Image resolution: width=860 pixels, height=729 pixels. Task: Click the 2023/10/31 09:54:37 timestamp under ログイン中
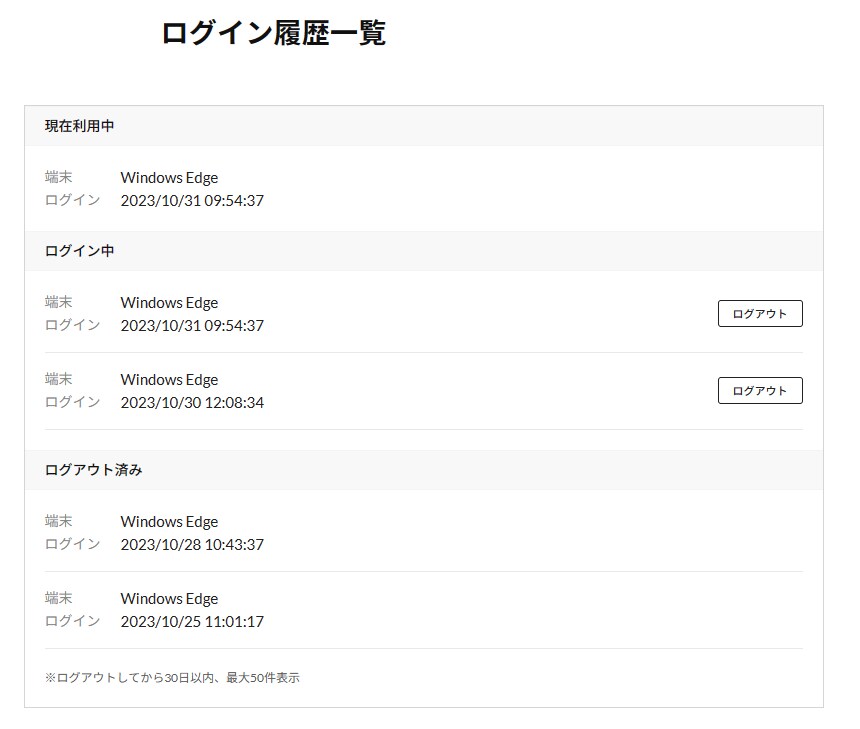coord(192,326)
